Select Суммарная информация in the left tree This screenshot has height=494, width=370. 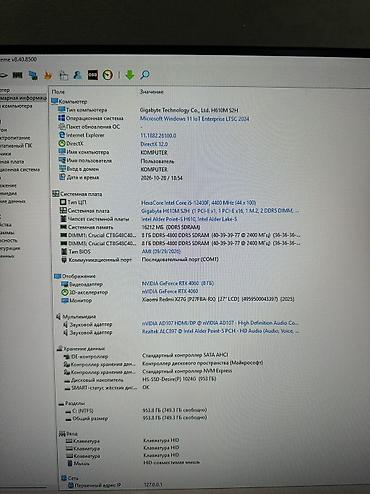click(23, 98)
